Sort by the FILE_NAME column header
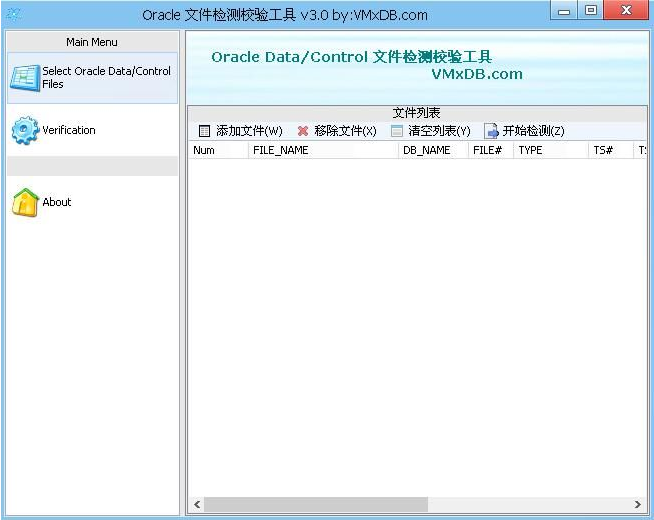 [280, 150]
